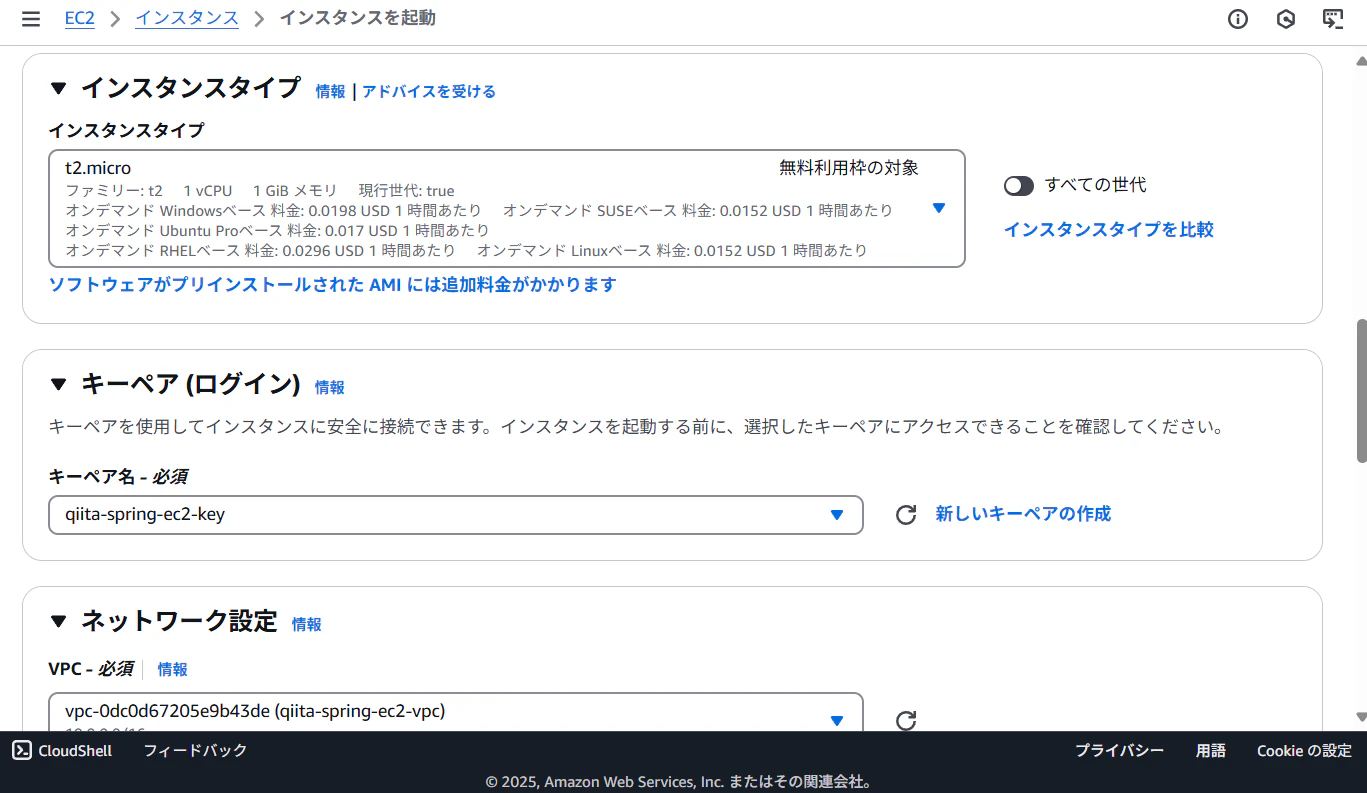Image resolution: width=1367 pixels, height=793 pixels.
Task: Open プライバシー footer link
Action: [x=1119, y=751]
